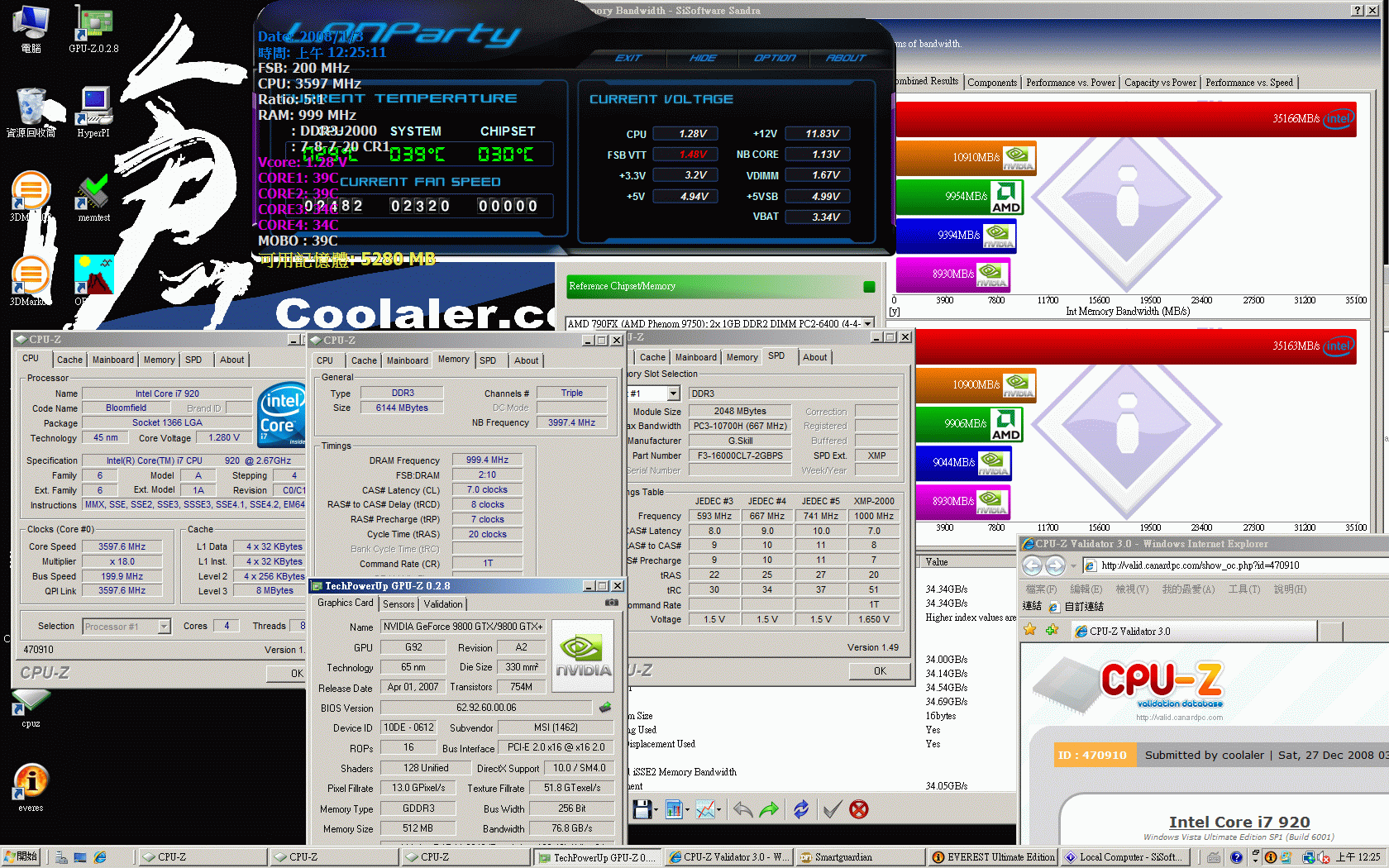Click the CPU-Z Validator 3.0 browser tab
Image resolution: width=1389 pixels, height=868 pixels.
tap(1193, 632)
